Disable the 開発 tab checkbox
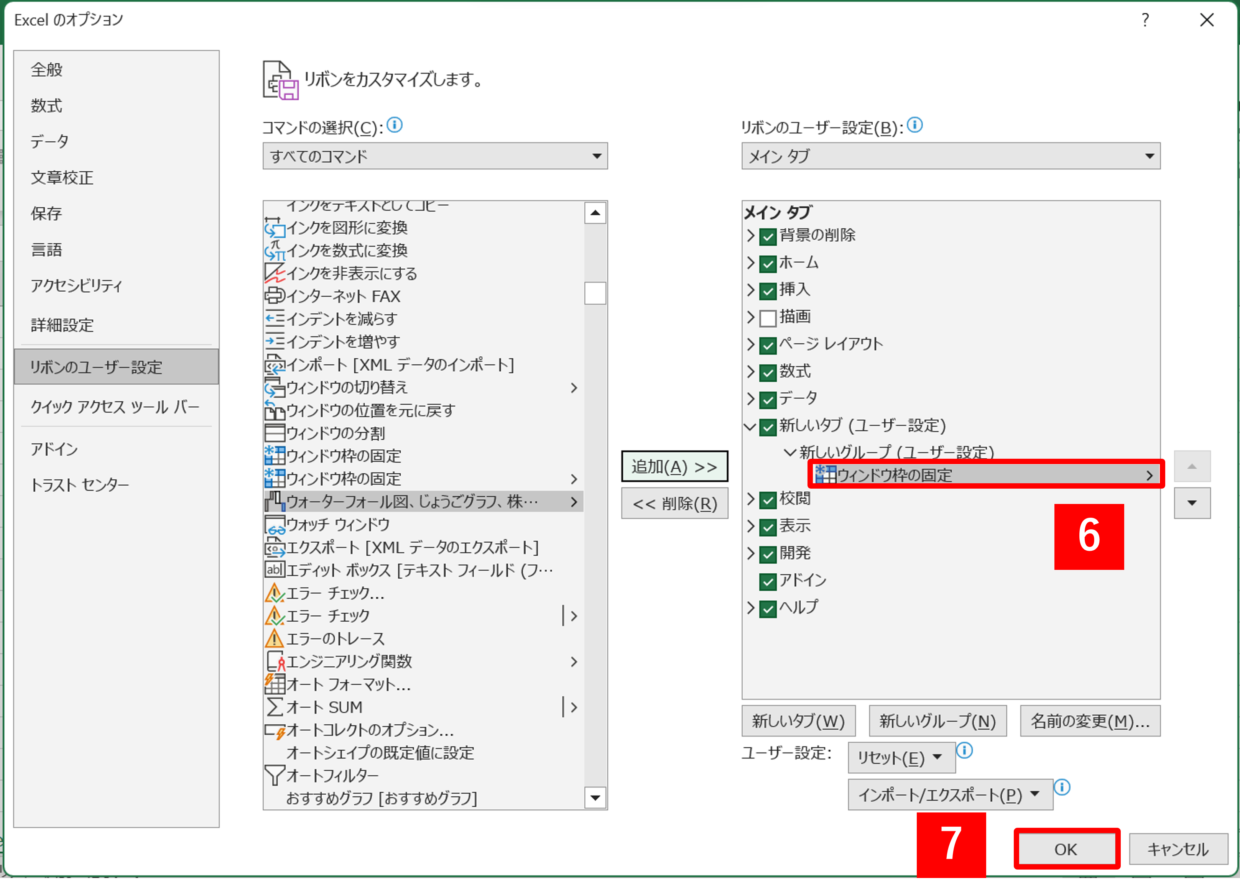The image size is (1240, 896). tap(768, 554)
